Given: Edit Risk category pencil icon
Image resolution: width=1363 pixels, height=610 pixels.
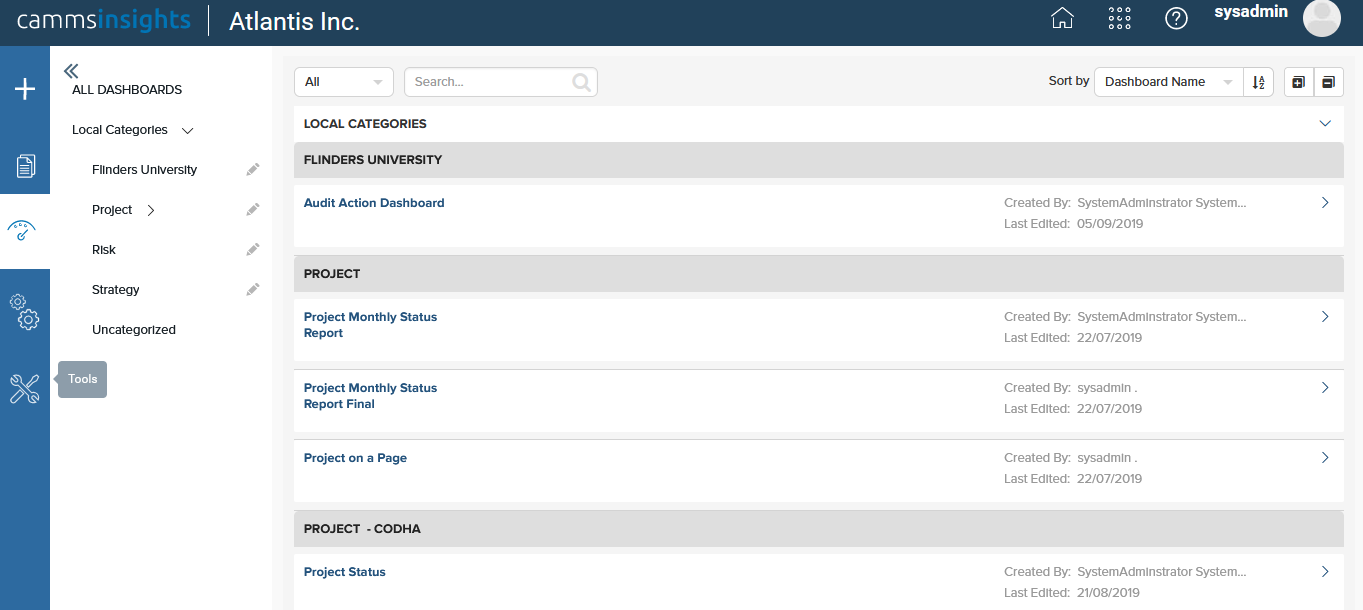Looking at the screenshot, I should [x=253, y=250].
